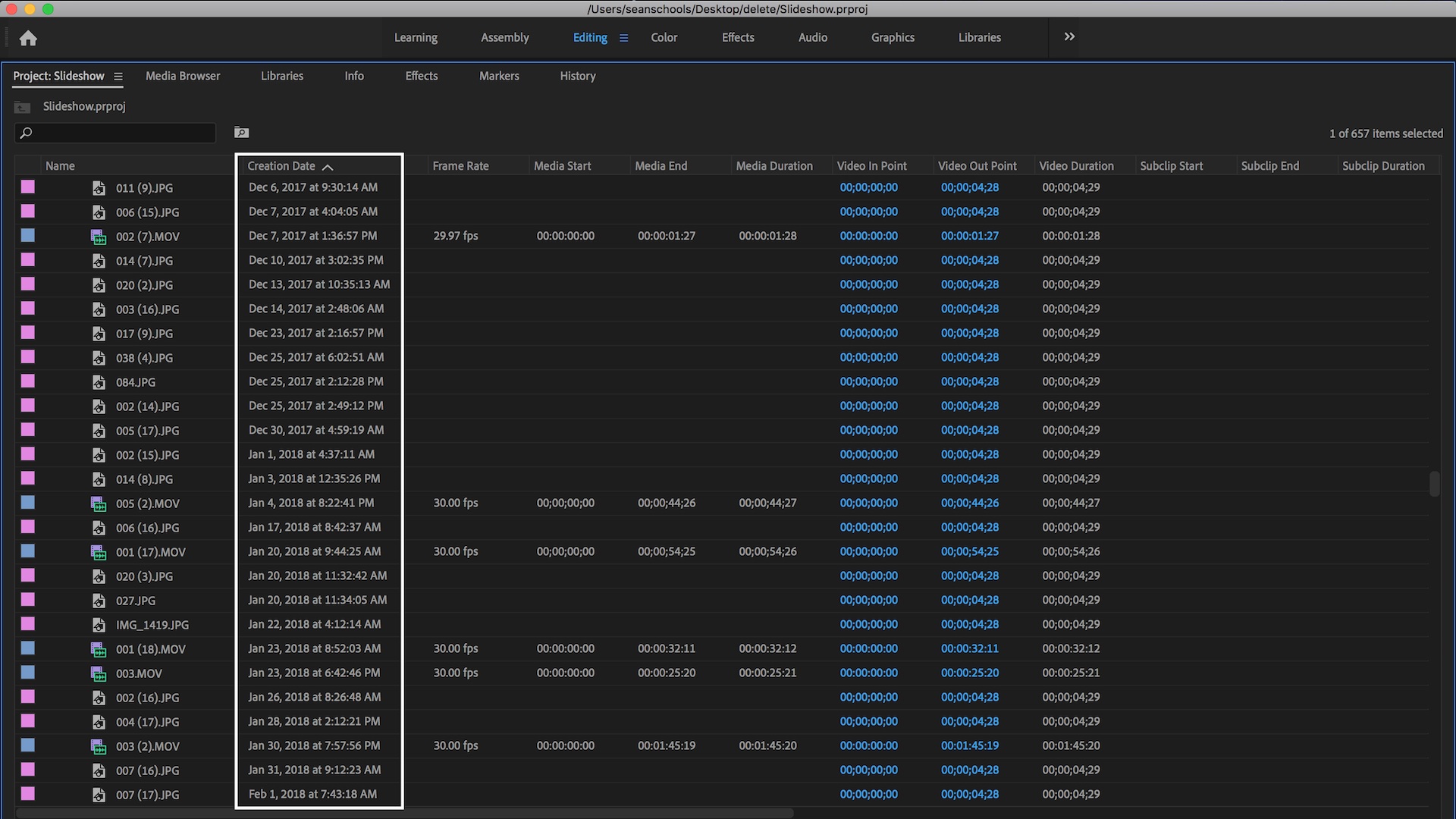This screenshot has width=1456, height=819.
Task: Click the video clip icon for 002 (7).MOV
Action: (99, 237)
